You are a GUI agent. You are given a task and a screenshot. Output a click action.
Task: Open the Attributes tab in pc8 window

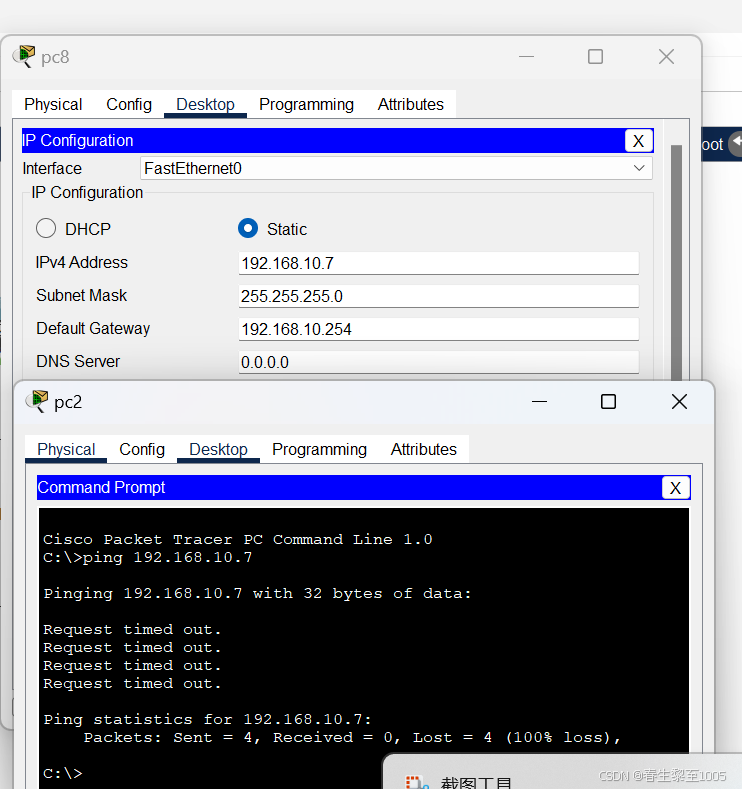[x=410, y=104]
